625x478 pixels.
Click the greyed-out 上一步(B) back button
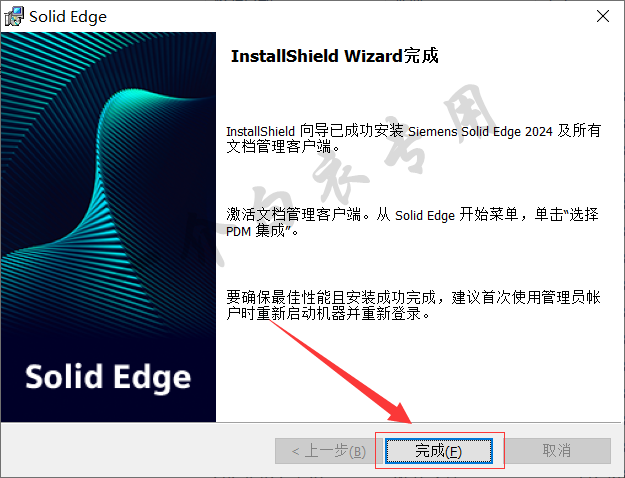click(329, 451)
